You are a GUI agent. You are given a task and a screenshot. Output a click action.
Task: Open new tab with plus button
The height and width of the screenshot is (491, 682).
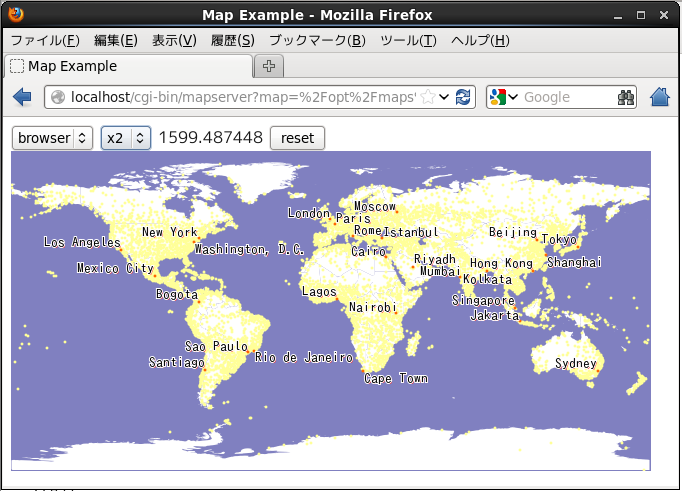tap(269, 66)
